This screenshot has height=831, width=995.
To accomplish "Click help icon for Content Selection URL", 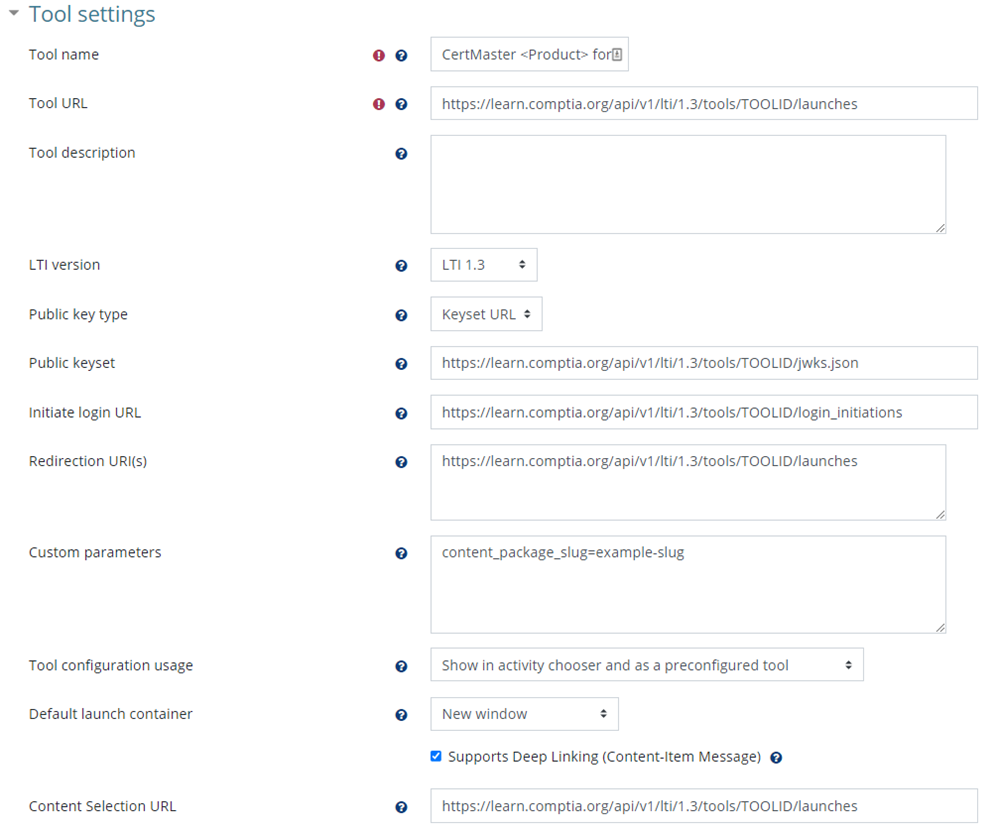I will tap(401, 807).
